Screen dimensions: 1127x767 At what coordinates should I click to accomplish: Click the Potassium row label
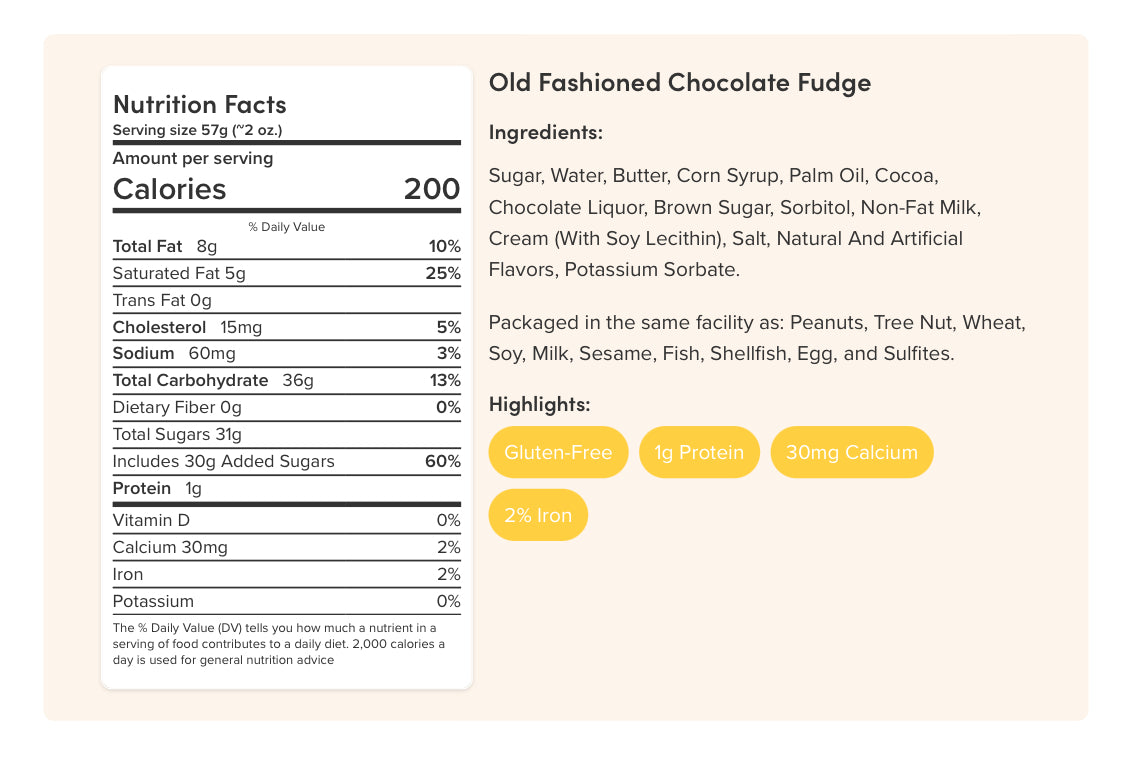[x=153, y=601]
